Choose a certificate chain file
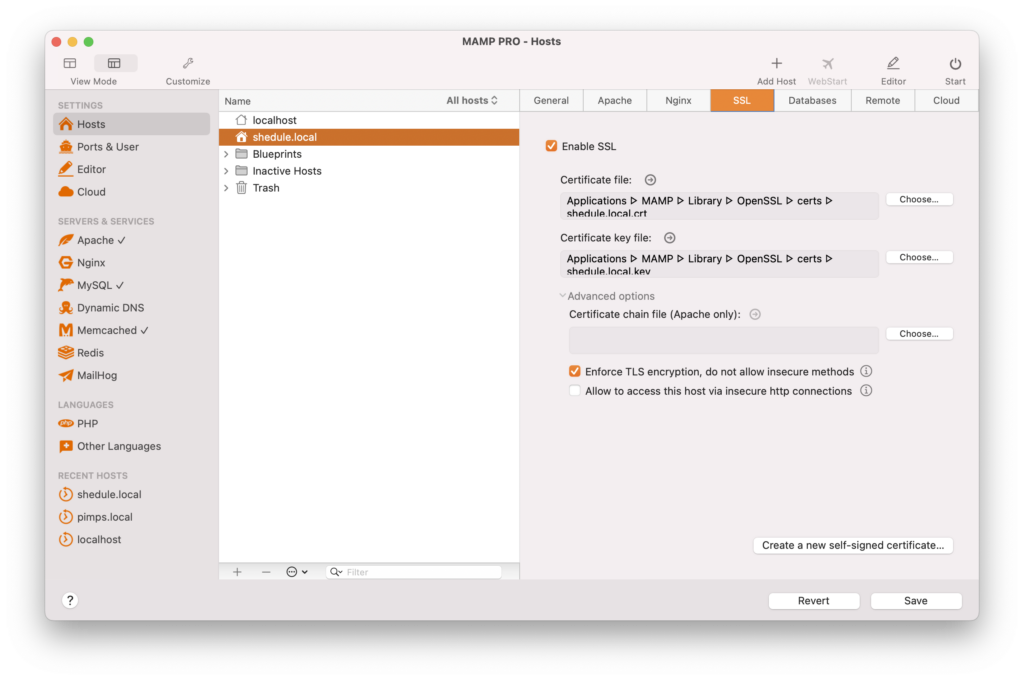The height and width of the screenshot is (680, 1024). coord(919,334)
